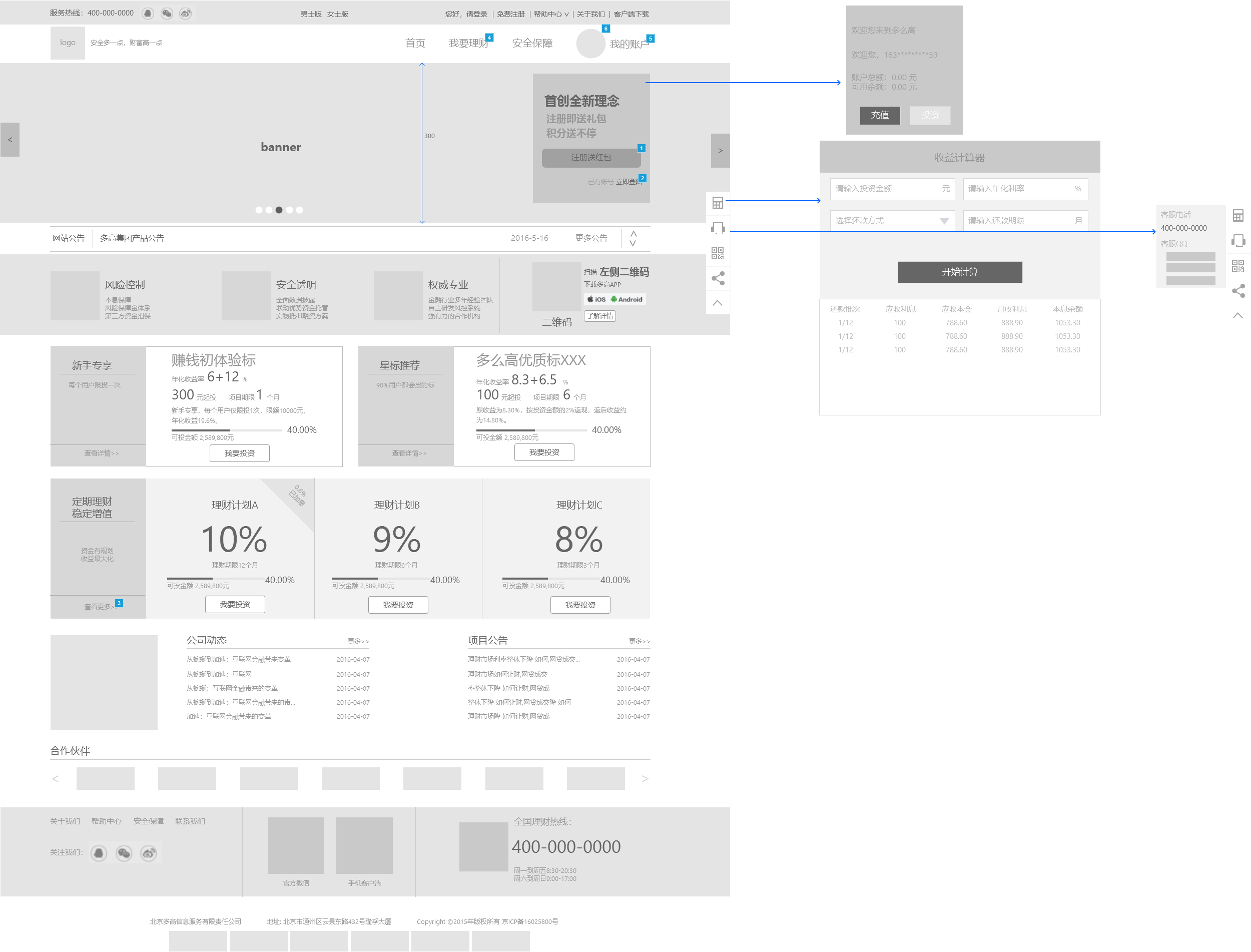
Task: Click 多高集团产品公告 announcement
Action: [132, 238]
